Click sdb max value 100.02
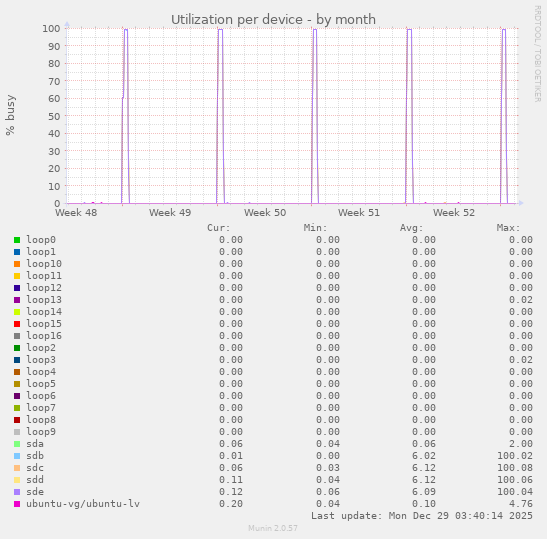547x539 pixels. click(x=515, y=456)
